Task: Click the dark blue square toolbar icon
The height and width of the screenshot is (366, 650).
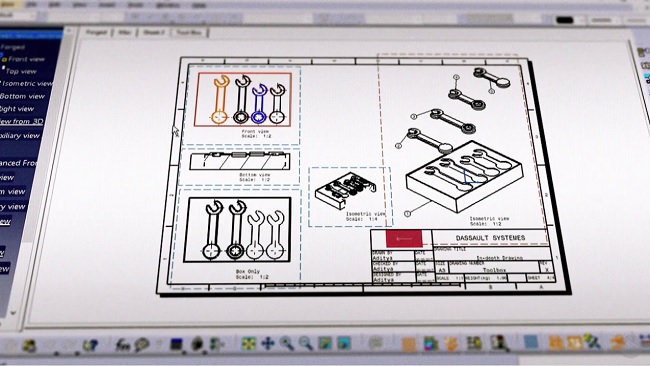Action: point(177,344)
